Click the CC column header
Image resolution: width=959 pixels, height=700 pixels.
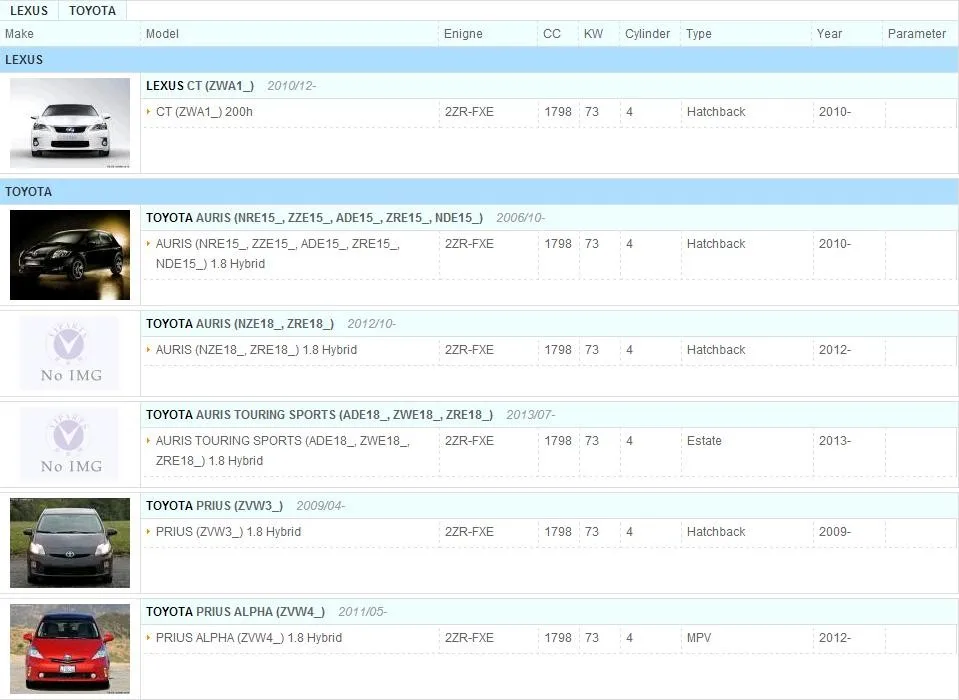552,34
